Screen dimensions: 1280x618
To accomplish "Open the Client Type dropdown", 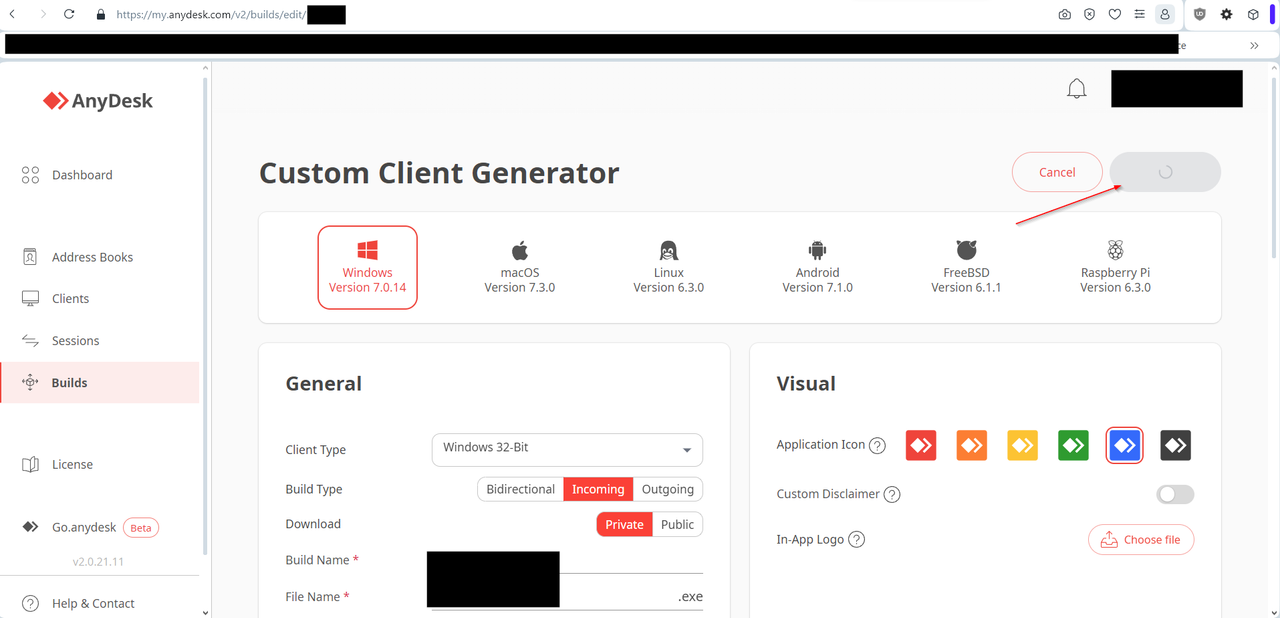I will [x=567, y=449].
